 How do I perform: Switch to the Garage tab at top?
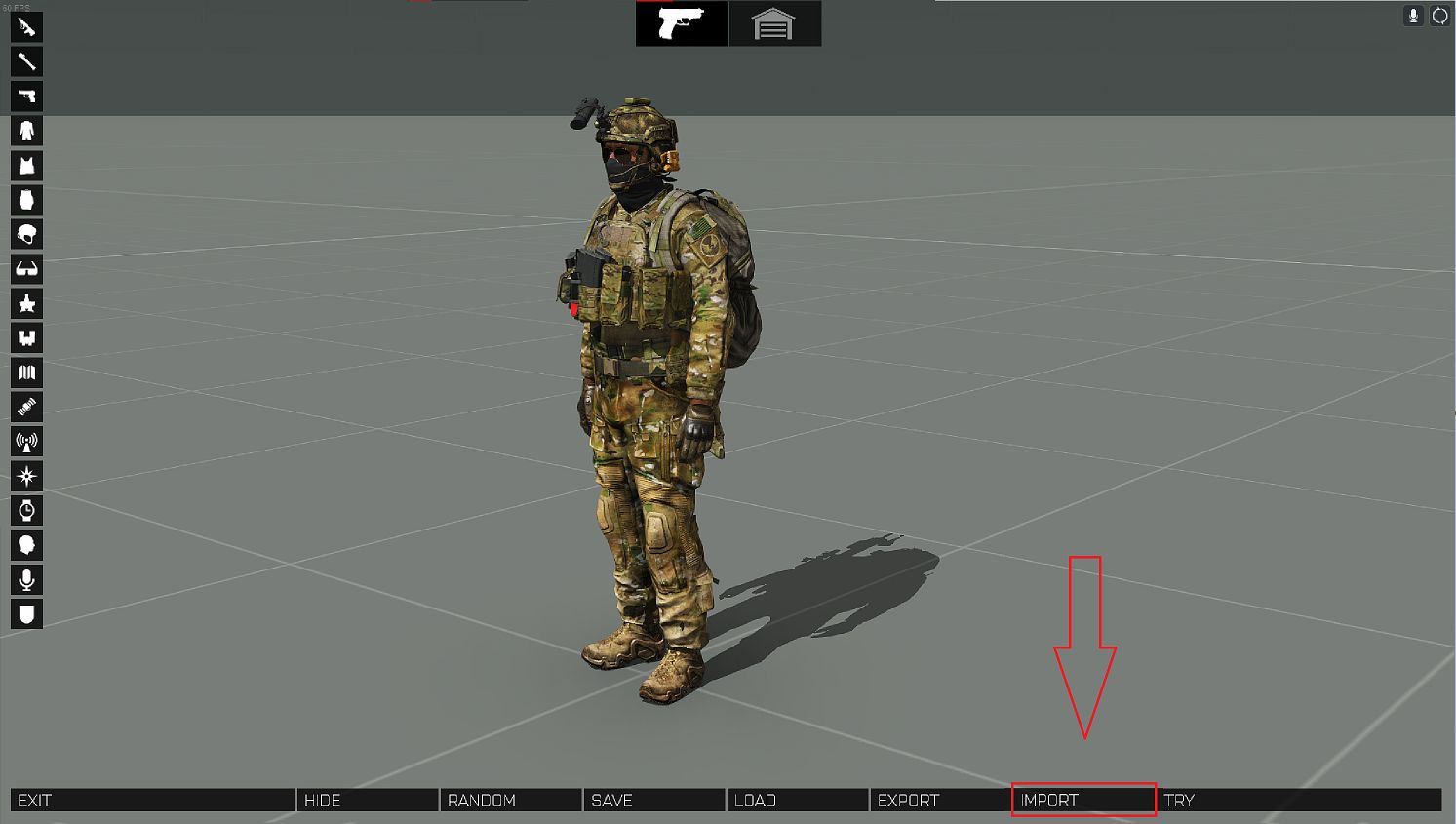pyautogui.click(x=774, y=23)
